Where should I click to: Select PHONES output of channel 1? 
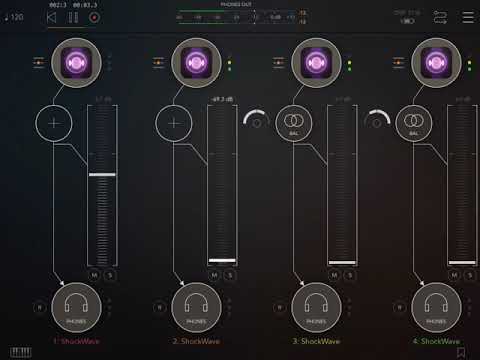pyautogui.click(x=76, y=307)
